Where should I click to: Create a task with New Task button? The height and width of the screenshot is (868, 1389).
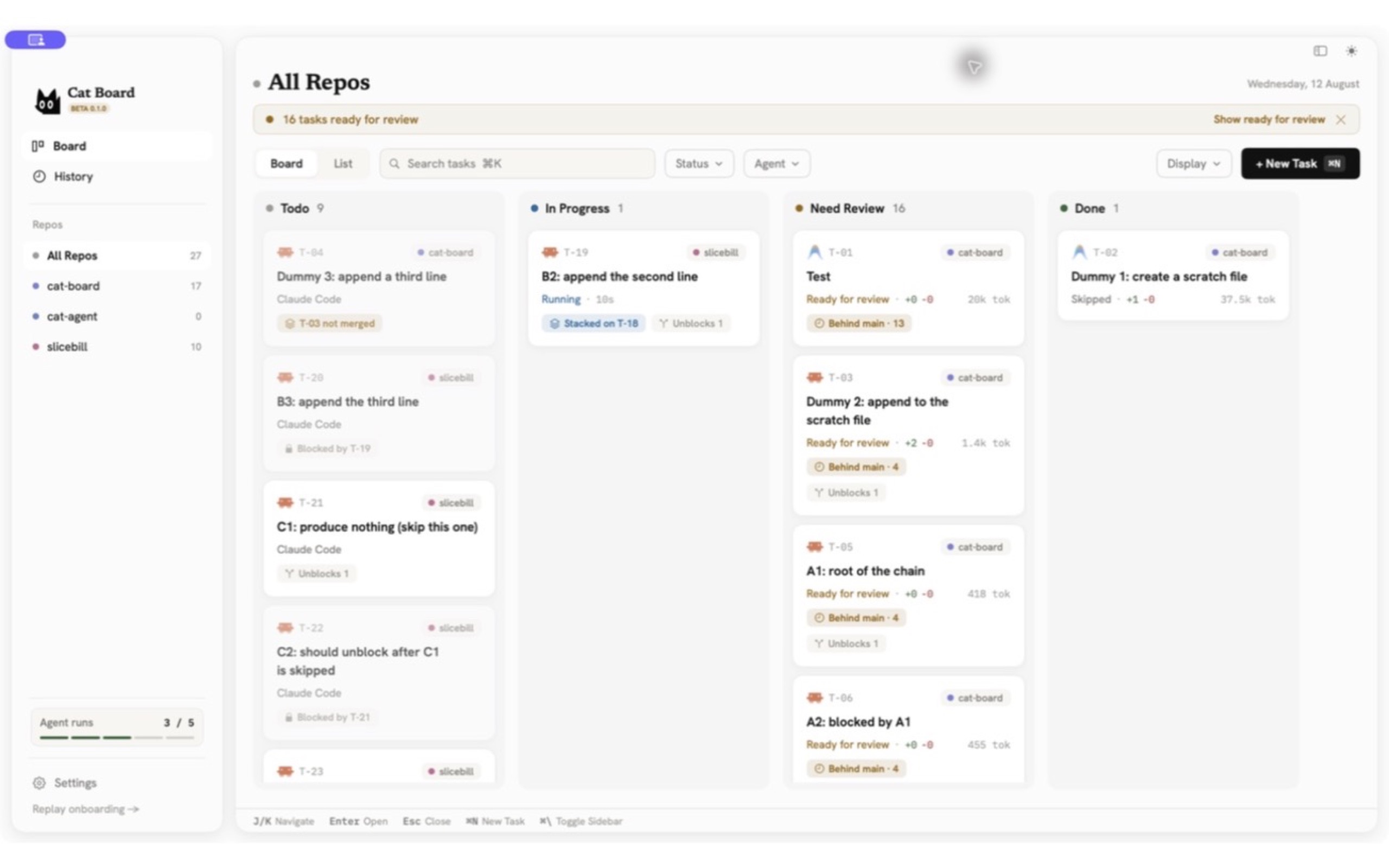[x=1299, y=164]
